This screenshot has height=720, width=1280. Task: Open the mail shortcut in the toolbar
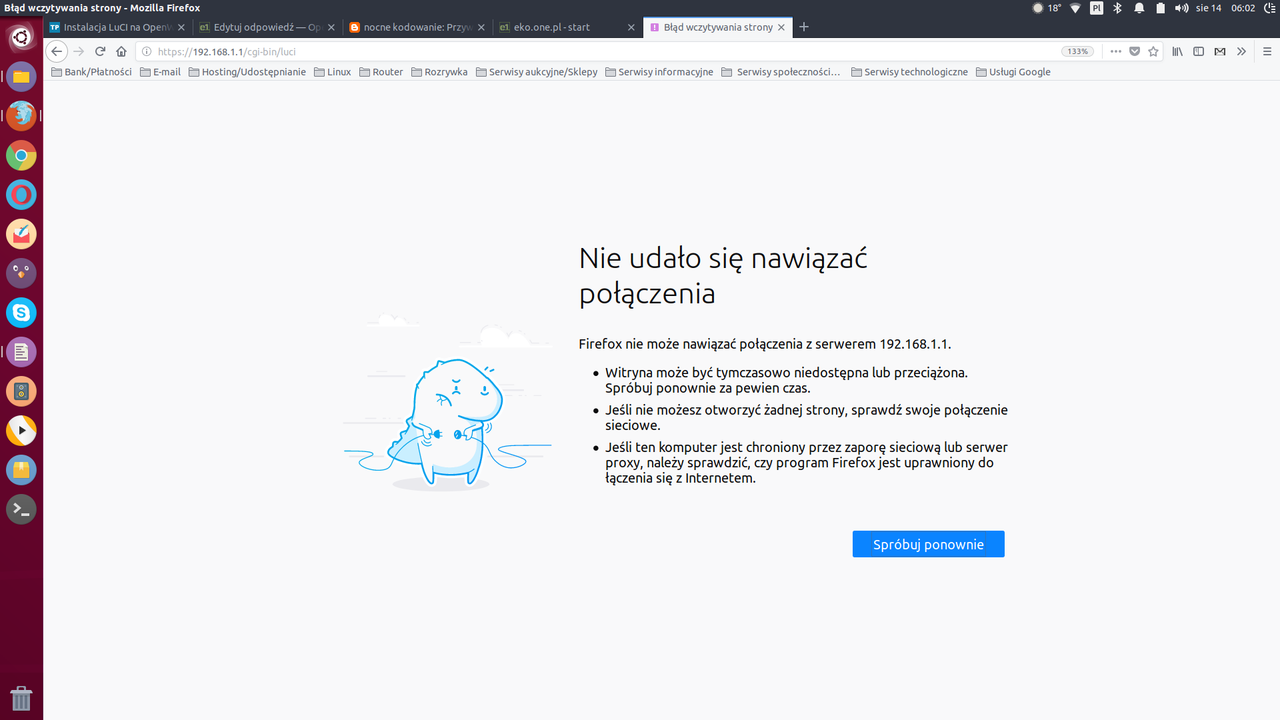(x=1220, y=51)
